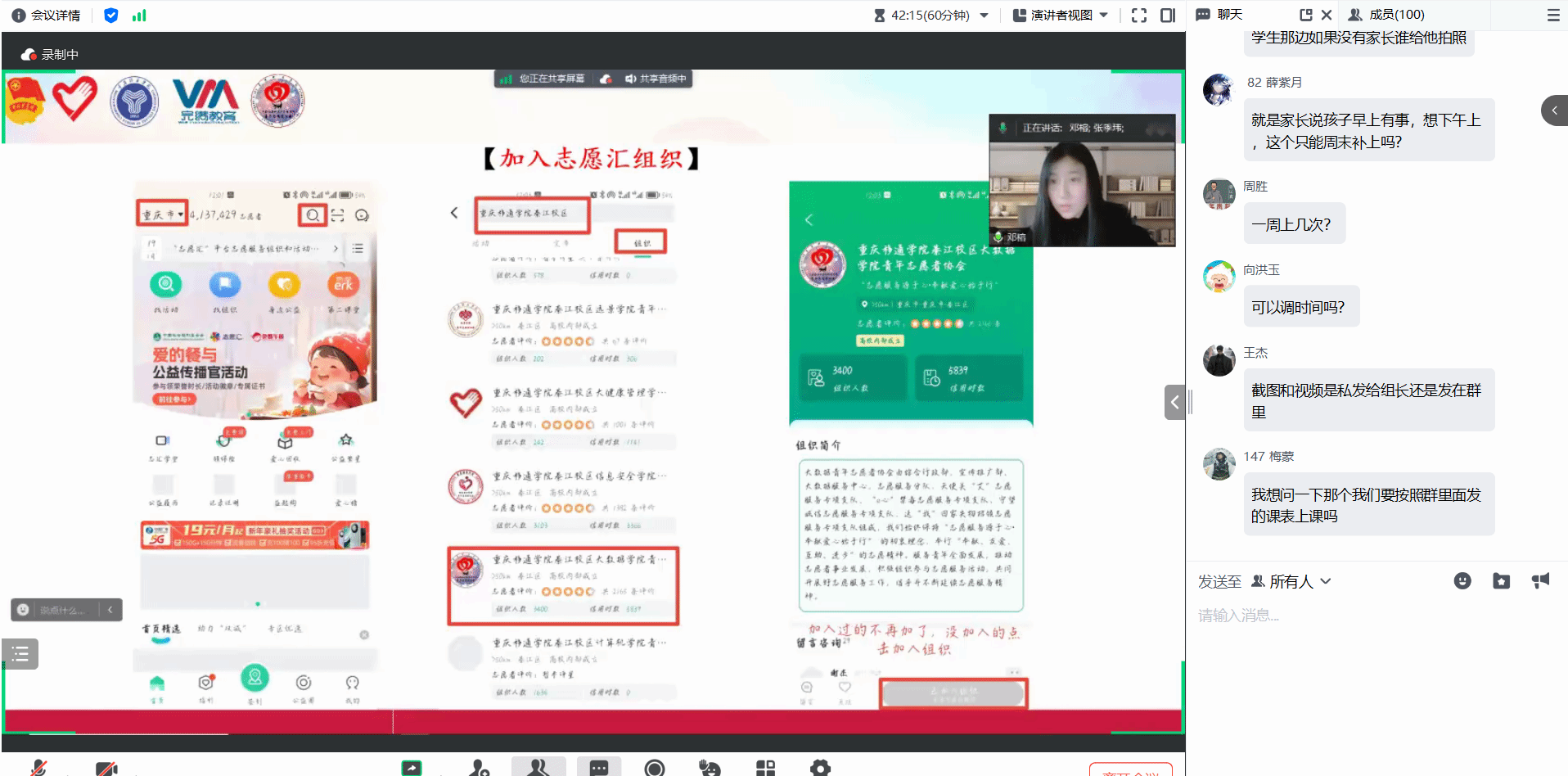1568x776 pixels.
Task: Open the emoji picker in chat
Action: (x=1462, y=581)
